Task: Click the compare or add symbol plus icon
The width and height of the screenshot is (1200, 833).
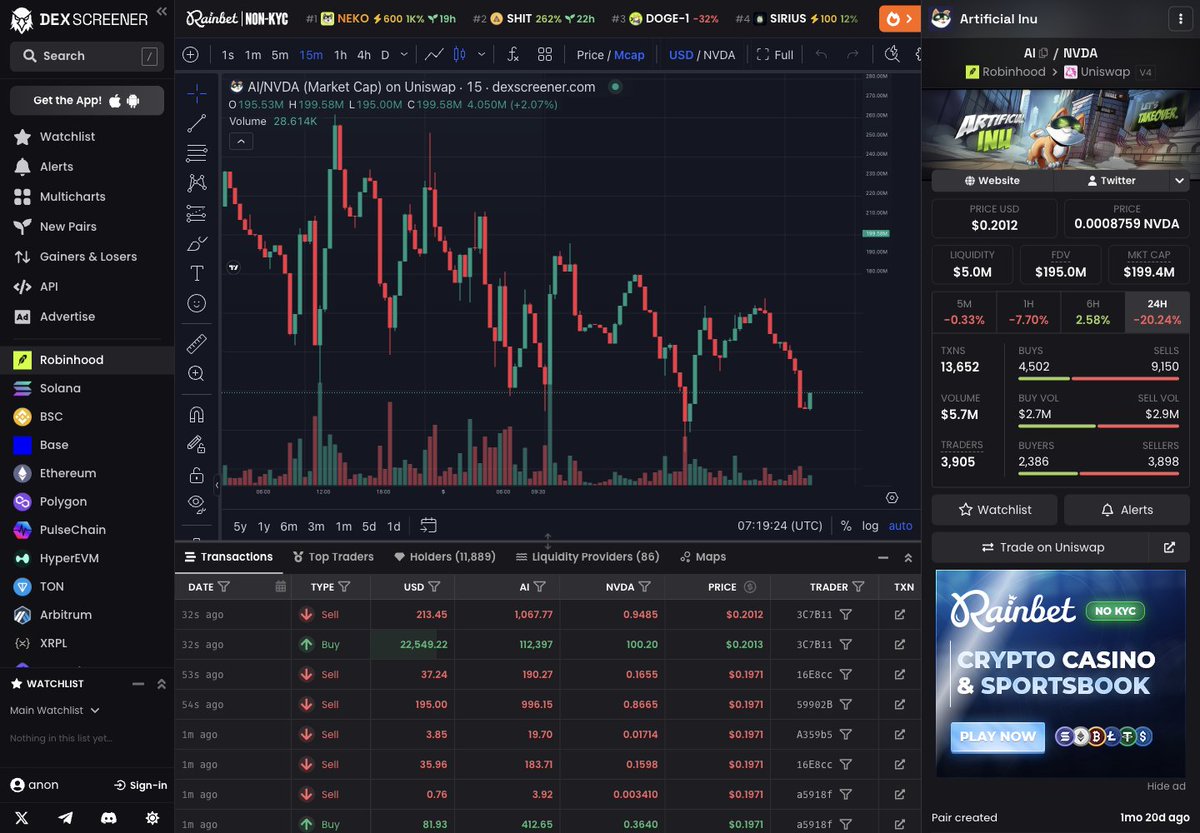Action: (x=190, y=55)
